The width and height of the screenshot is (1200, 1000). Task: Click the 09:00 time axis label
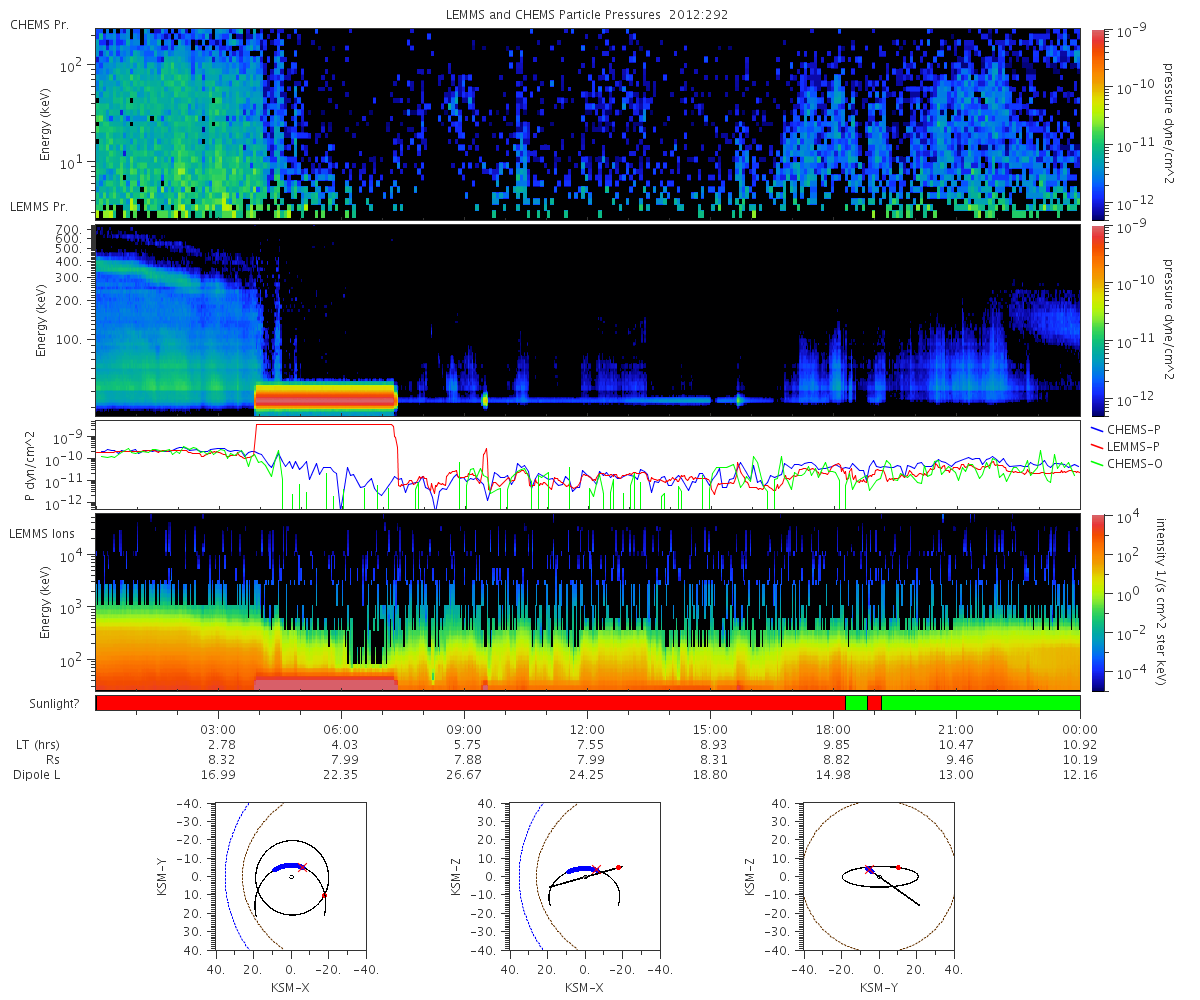464,729
